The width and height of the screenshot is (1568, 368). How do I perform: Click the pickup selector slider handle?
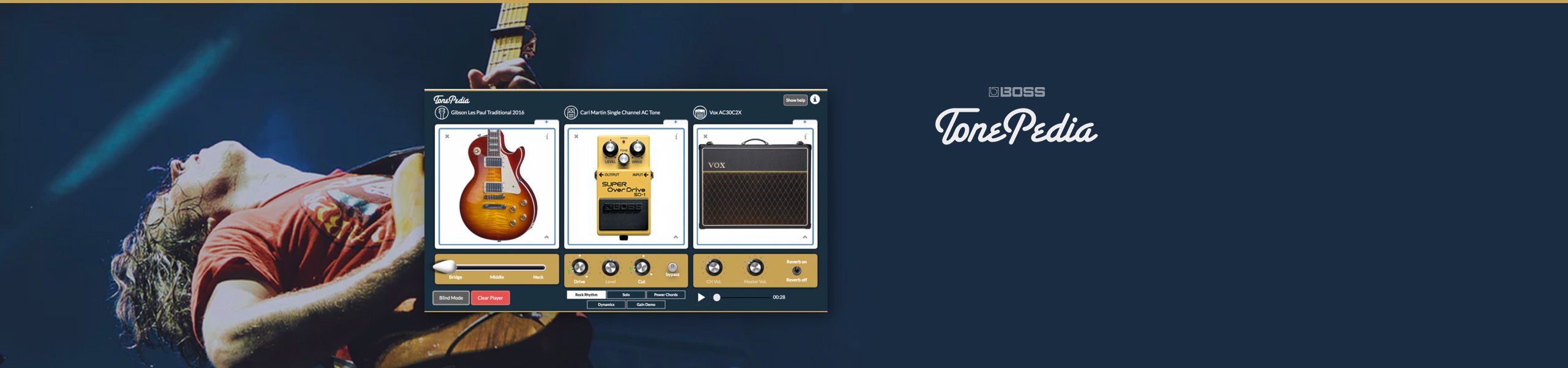[x=445, y=267]
